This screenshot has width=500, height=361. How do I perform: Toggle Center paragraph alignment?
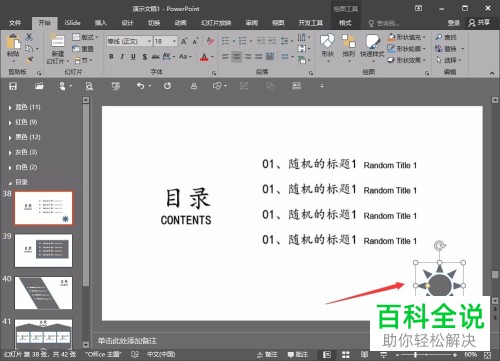237,57
